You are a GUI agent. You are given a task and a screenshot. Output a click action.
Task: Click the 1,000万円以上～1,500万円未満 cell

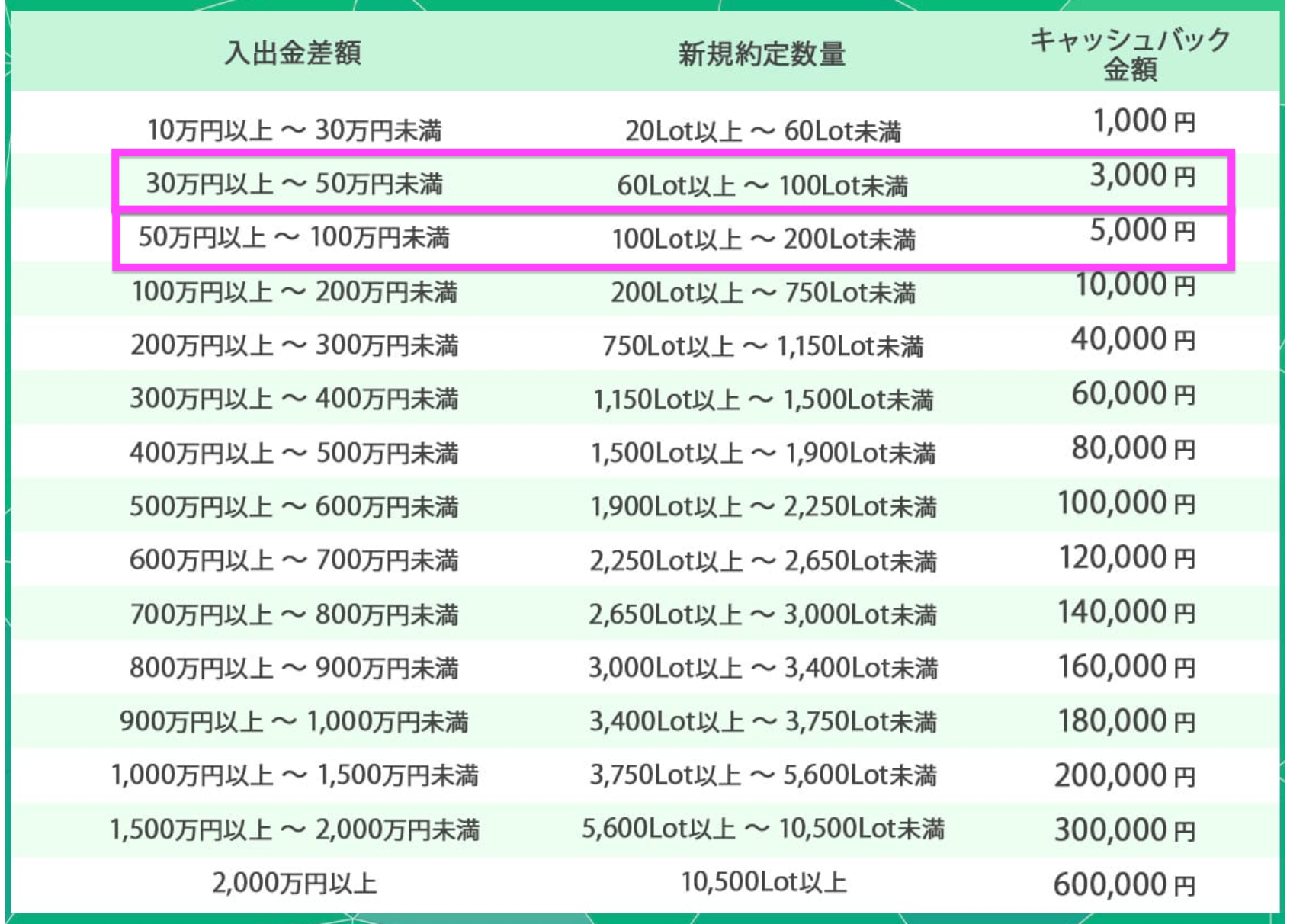[x=294, y=776]
